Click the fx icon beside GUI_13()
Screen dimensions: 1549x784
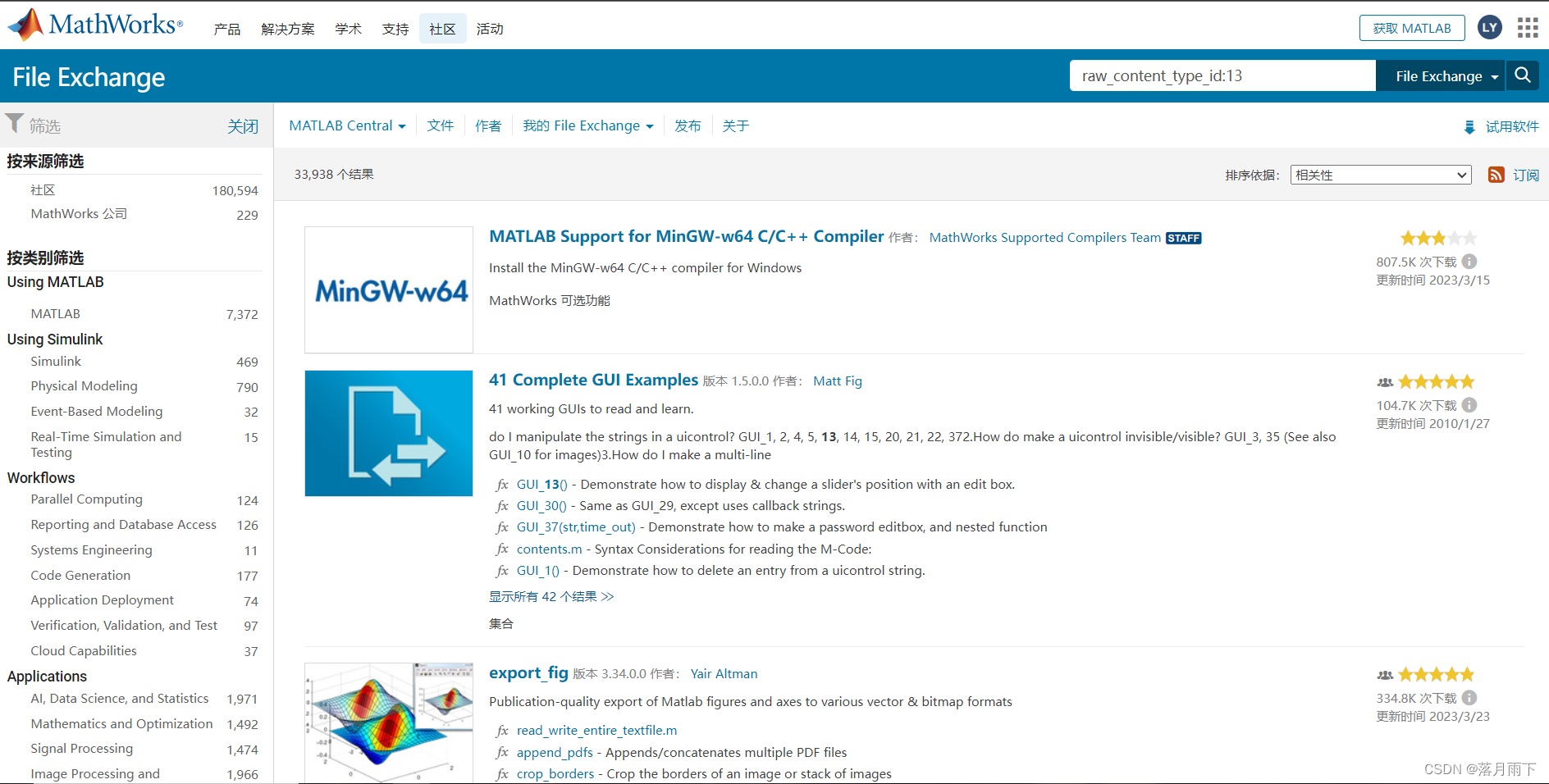(x=501, y=485)
